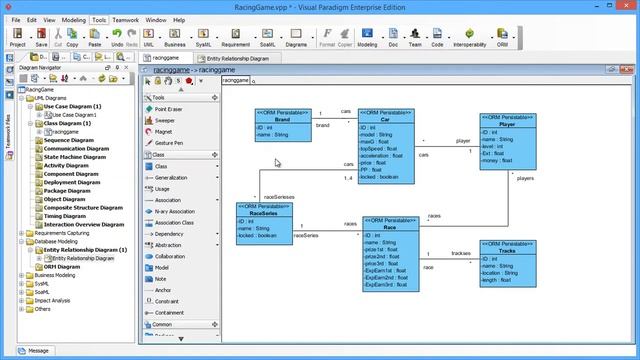640x360 pixels.
Task: Select the ORM Diagram tree item
Action: pyautogui.click(x=62, y=267)
